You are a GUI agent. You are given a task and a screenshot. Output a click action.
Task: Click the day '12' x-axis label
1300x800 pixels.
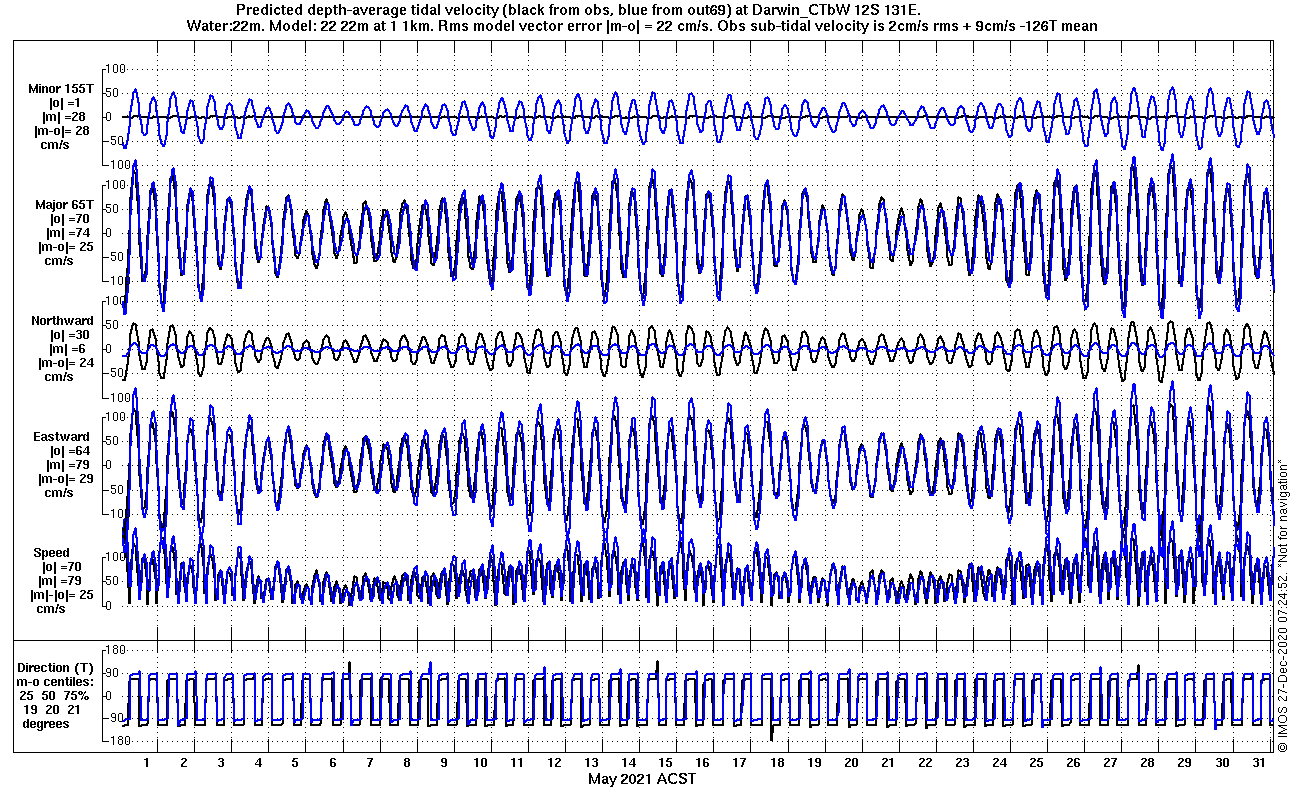pyautogui.click(x=555, y=763)
